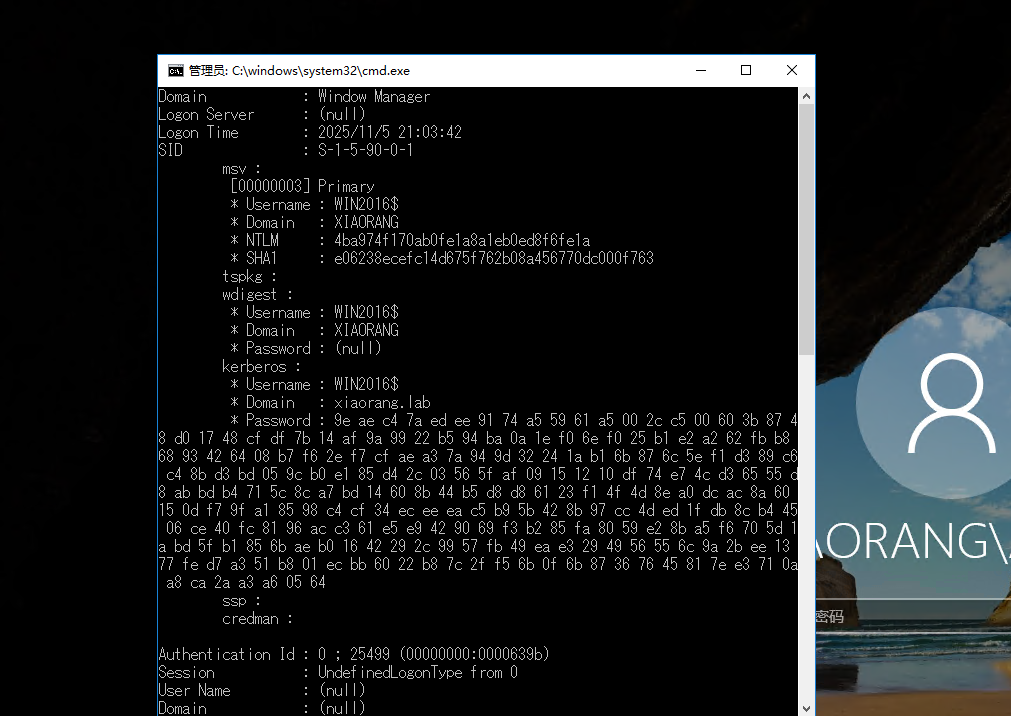The height and width of the screenshot is (716, 1011).
Task: Click the console vertical scrollbar thumb
Action: [806, 228]
